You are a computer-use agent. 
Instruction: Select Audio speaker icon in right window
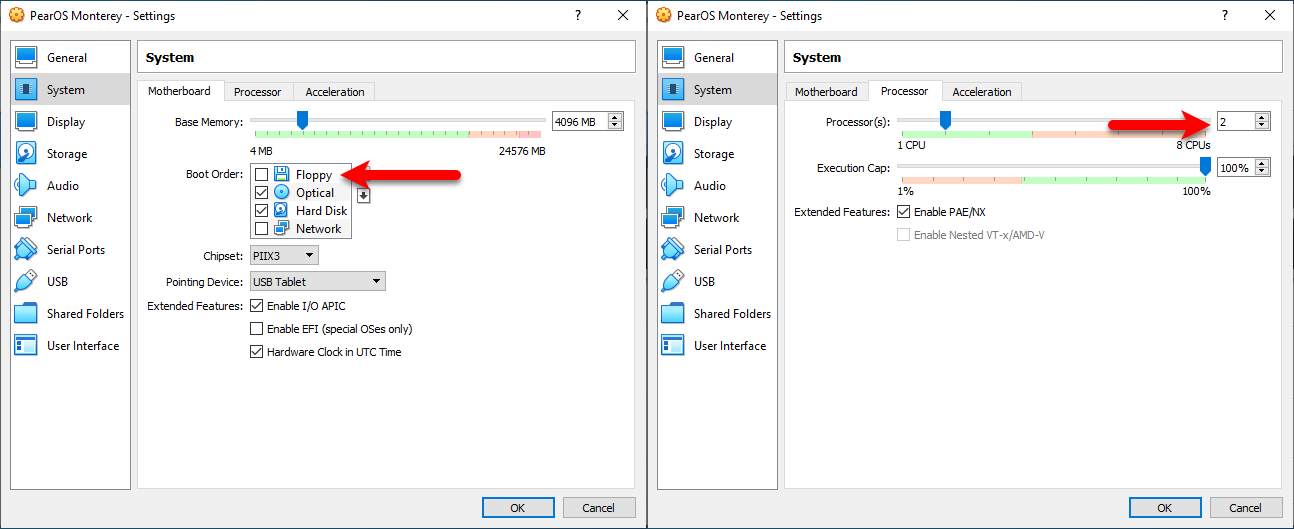[673, 185]
